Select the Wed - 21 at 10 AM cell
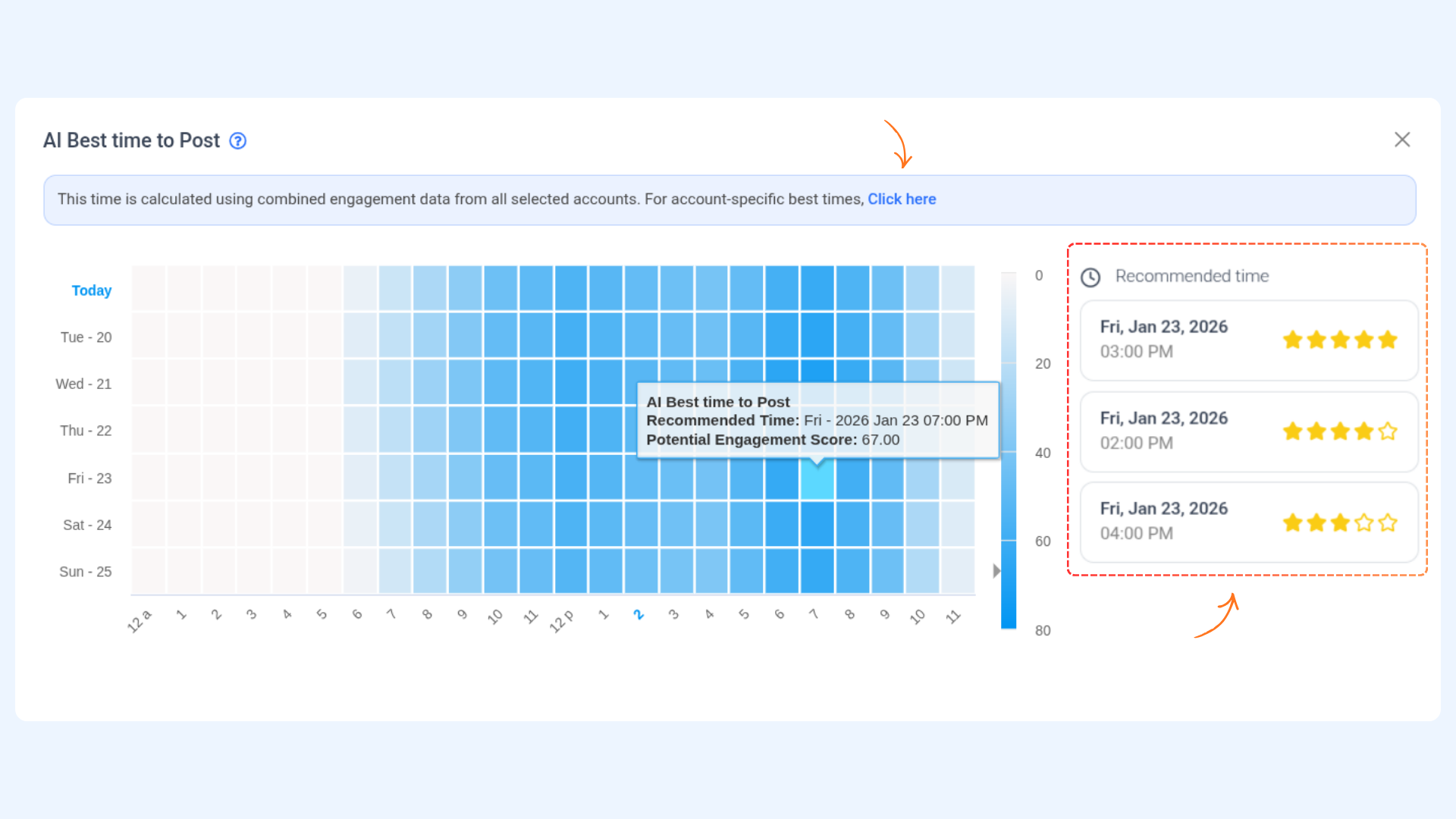This screenshot has height=819, width=1456. tap(500, 383)
